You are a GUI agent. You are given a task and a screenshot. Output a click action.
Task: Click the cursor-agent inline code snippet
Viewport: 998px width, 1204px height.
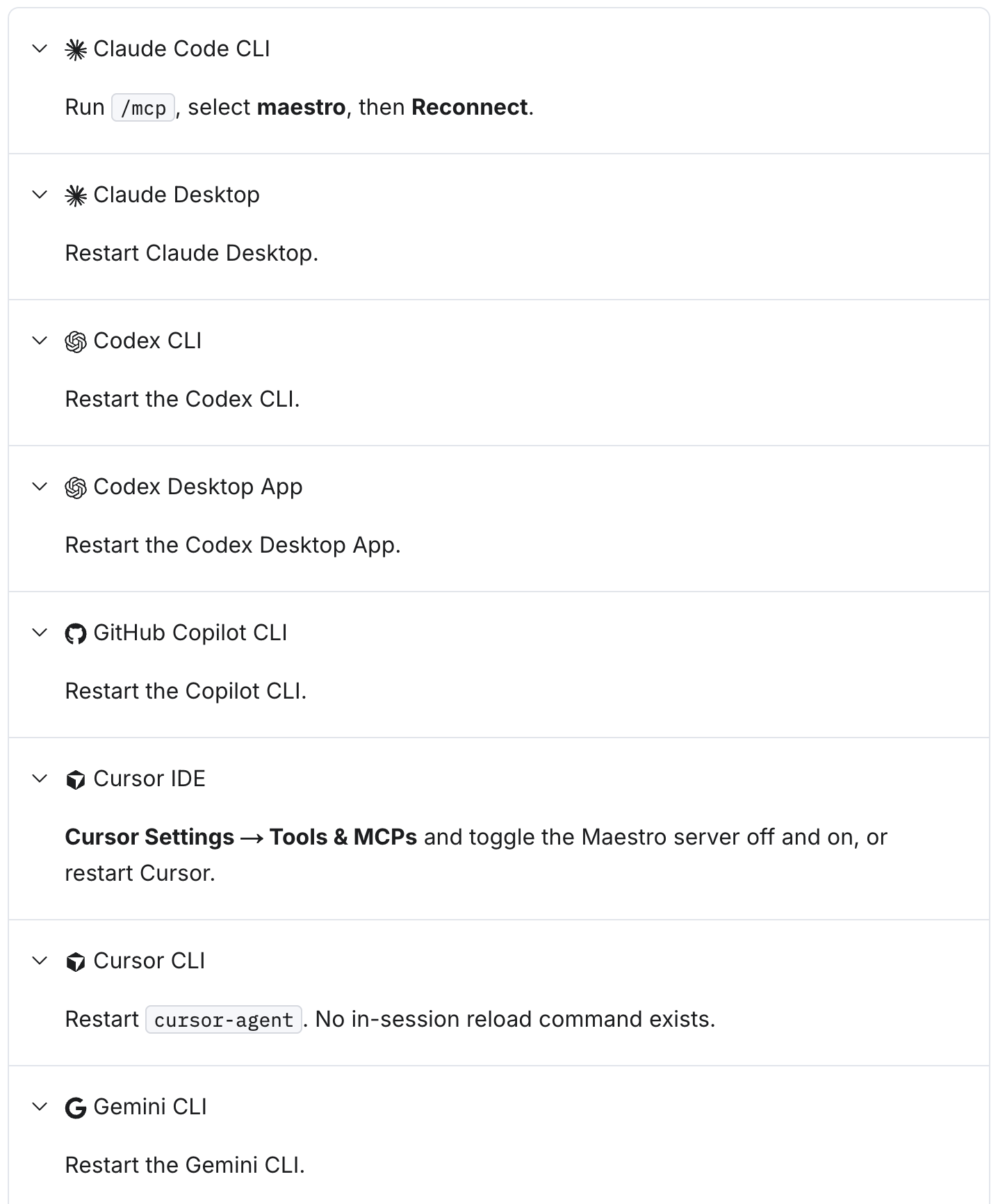224,1020
